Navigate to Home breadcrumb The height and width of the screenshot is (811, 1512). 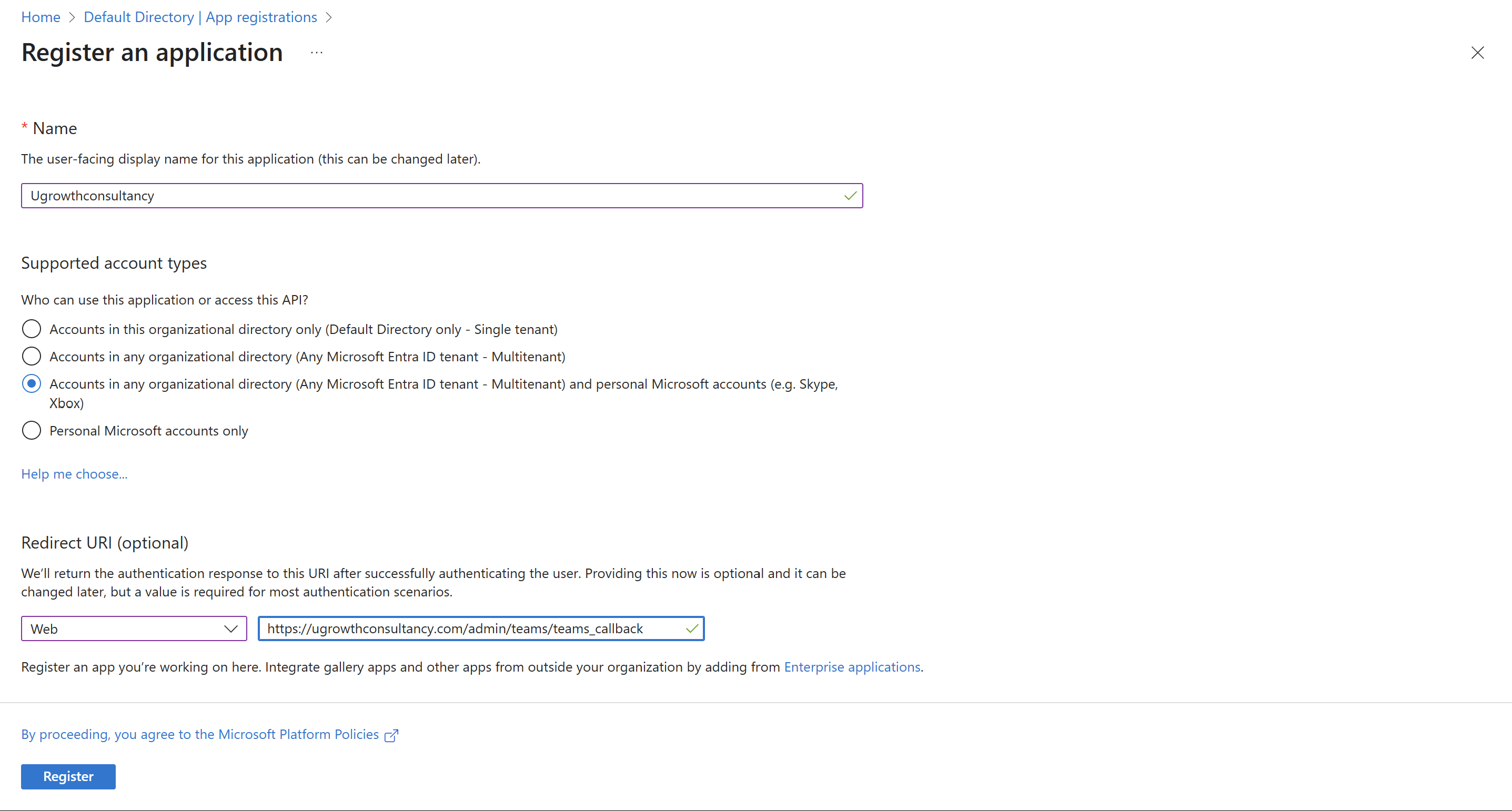(40, 17)
